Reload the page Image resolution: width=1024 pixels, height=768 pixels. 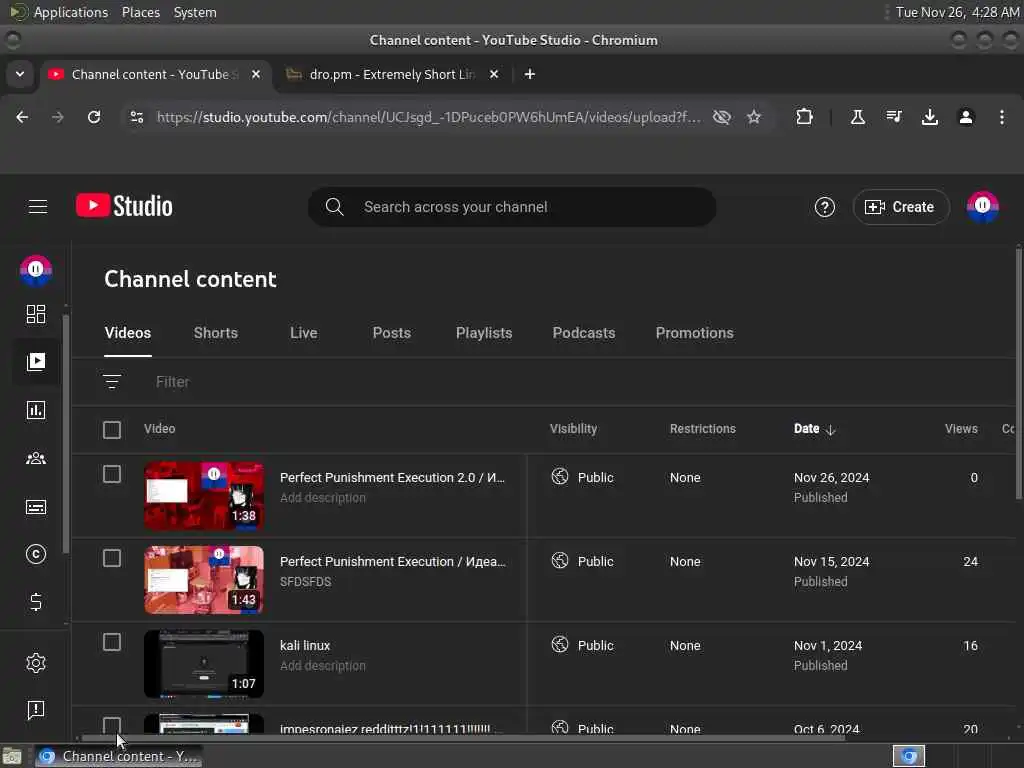pyautogui.click(x=94, y=117)
